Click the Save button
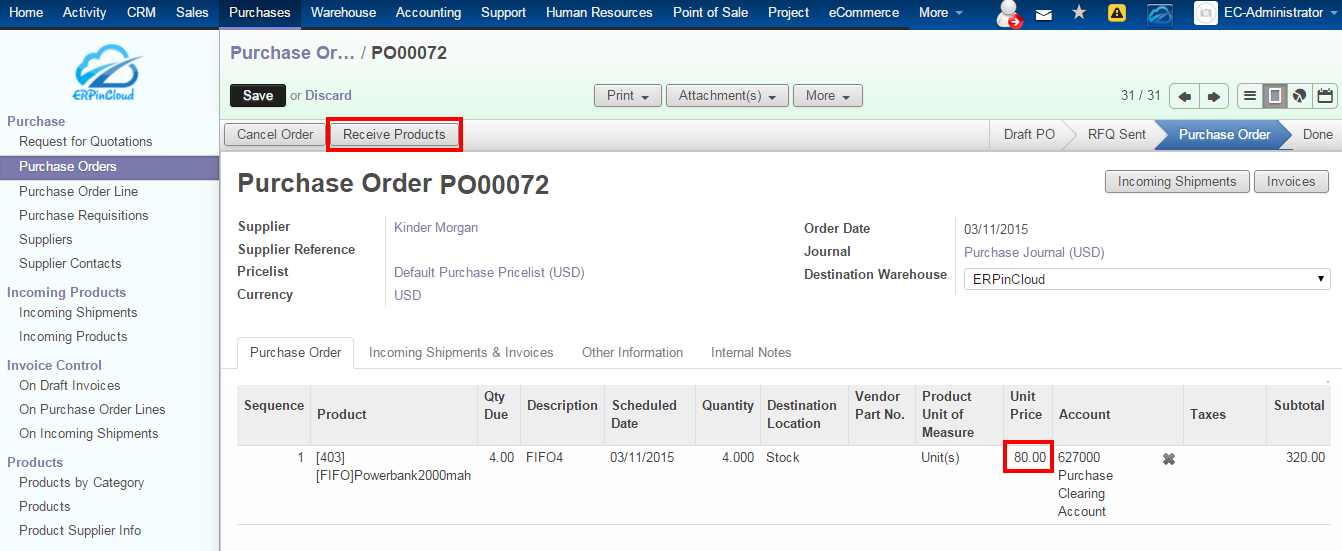Image resolution: width=1342 pixels, height=551 pixels. click(x=257, y=95)
